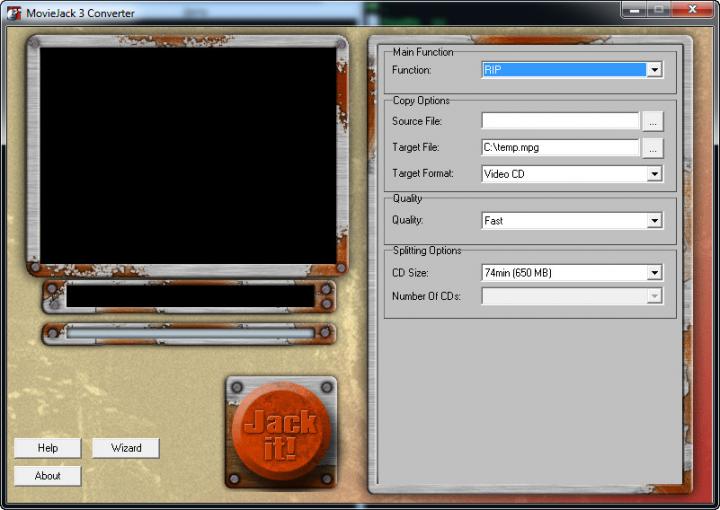Click the MovieJack title bar app icon
720x510 pixels.
[x=13, y=13]
